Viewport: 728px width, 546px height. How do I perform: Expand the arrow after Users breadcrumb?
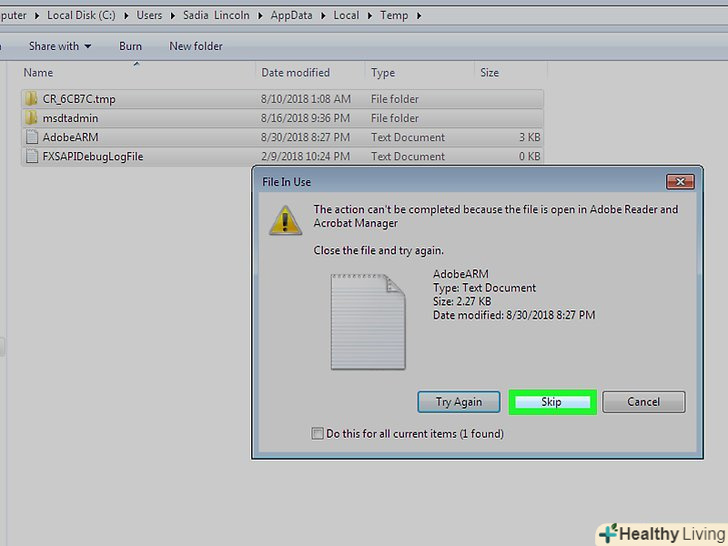pyautogui.click(x=173, y=16)
